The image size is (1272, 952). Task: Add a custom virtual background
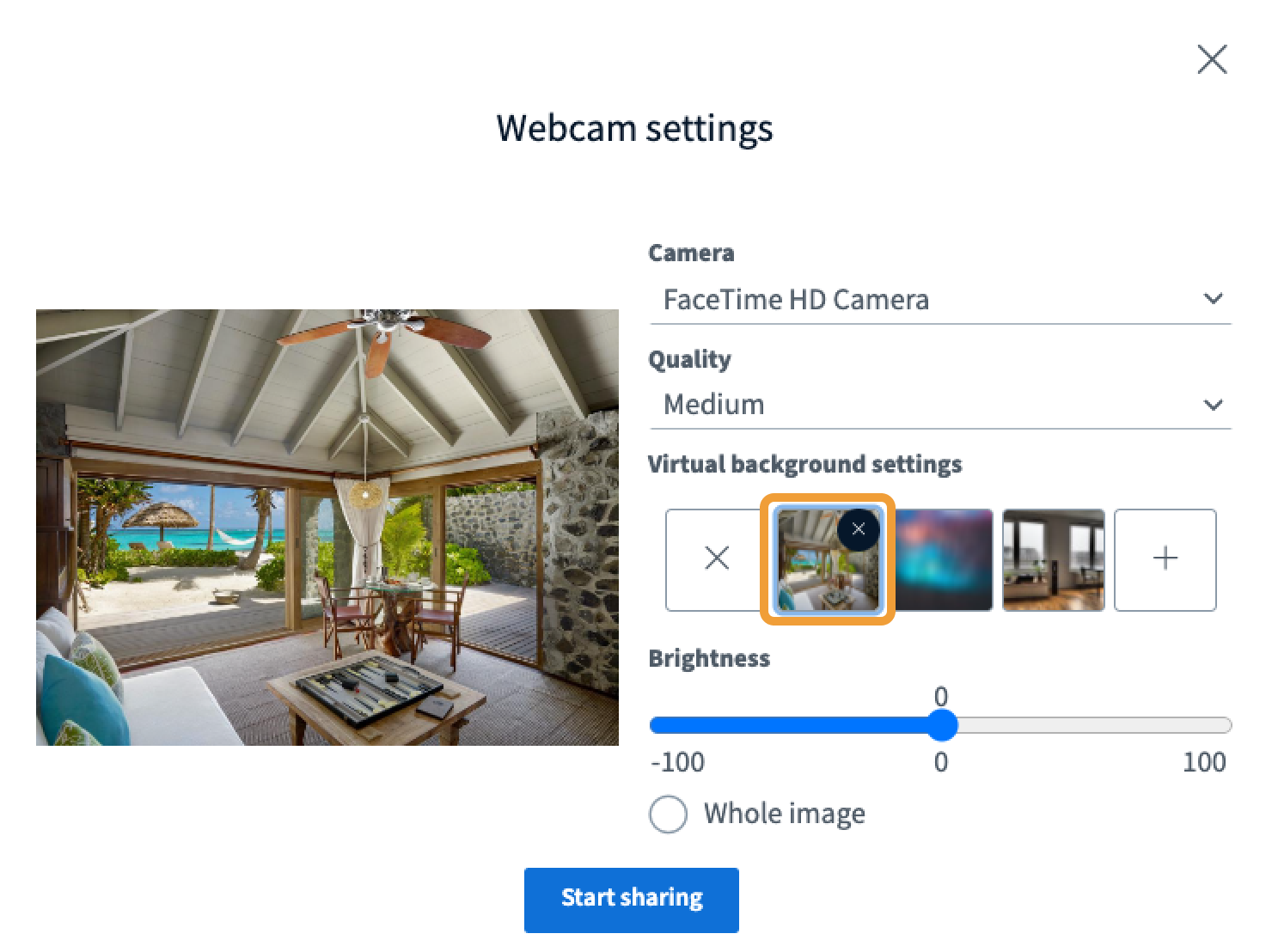[1165, 559]
